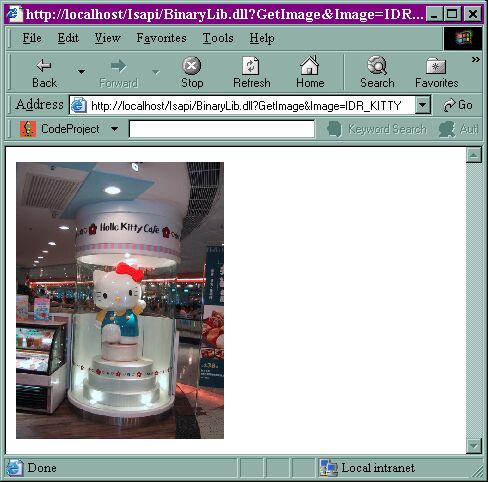Go to the Home page icon
The image size is (488, 482).
tap(310, 65)
